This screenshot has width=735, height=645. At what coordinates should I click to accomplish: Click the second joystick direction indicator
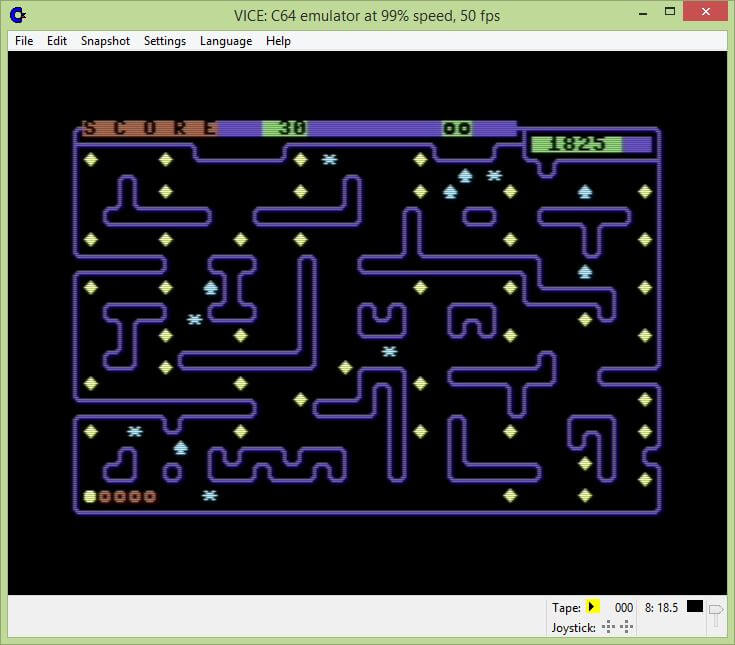coord(626,627)
